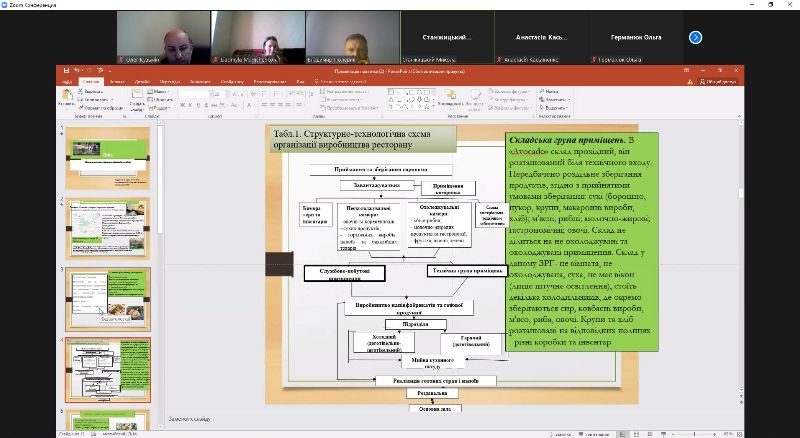Click the Normal view icon in status bar
Screen dimensions: 800x438
tap(622, 434)
